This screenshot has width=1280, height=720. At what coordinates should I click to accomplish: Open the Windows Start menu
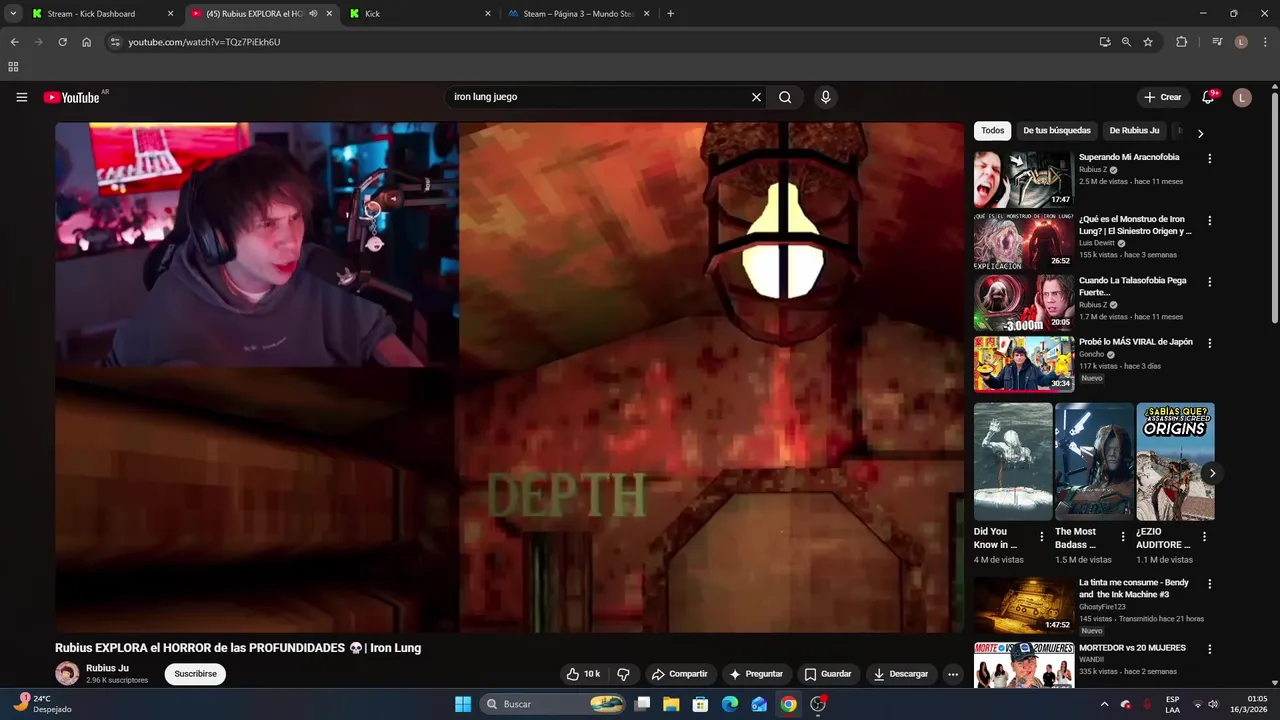pyautogui.click(x=463, y=704)
